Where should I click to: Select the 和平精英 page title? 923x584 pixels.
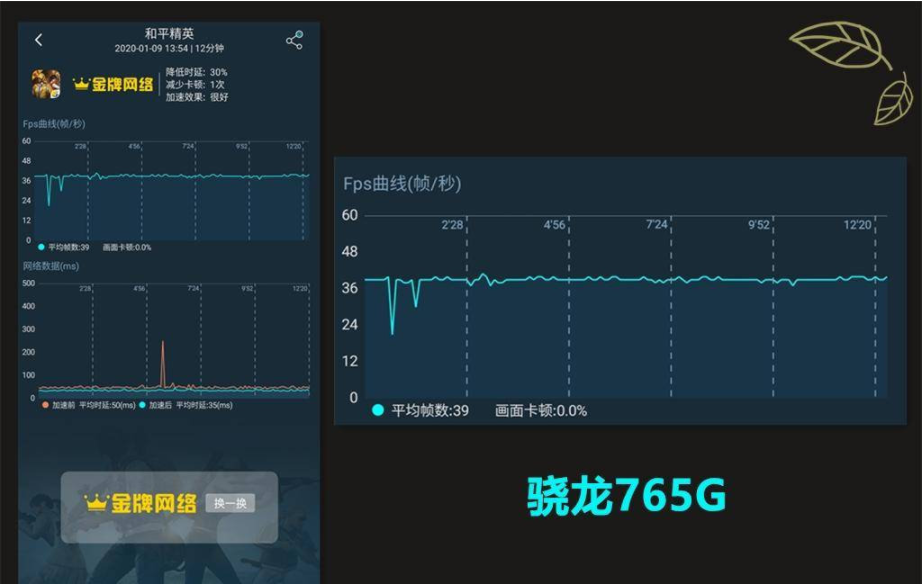click(x=169, y=34)
